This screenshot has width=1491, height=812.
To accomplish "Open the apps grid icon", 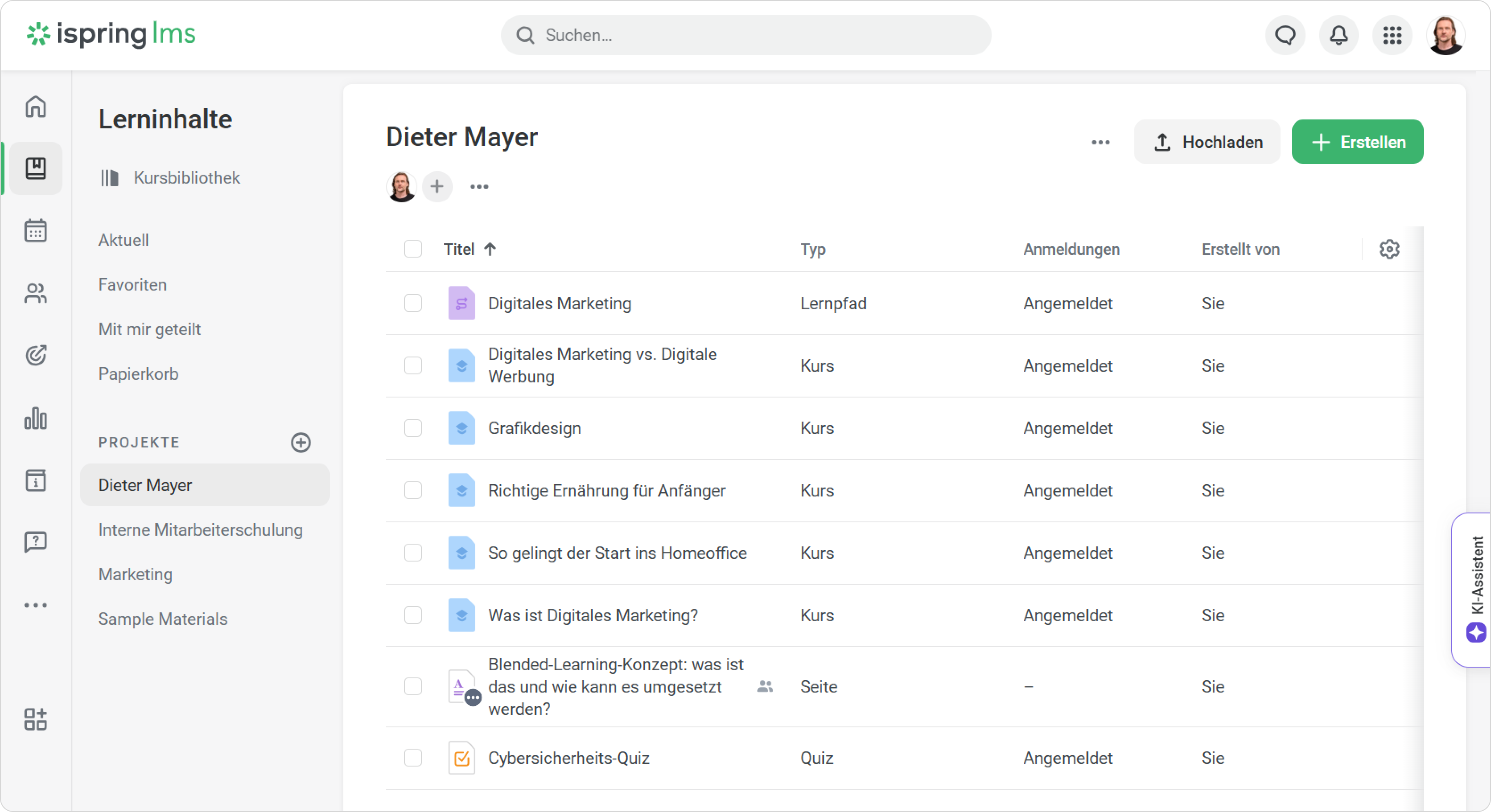I will pyautogui.click(x=1392, y=35).
